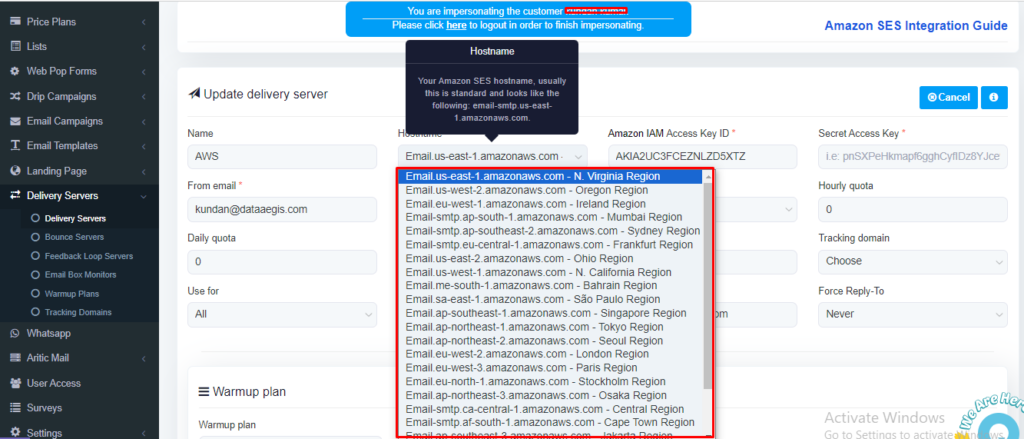Click the blue info icon button
Screen dimensions: 1024x439
[994, 97]
